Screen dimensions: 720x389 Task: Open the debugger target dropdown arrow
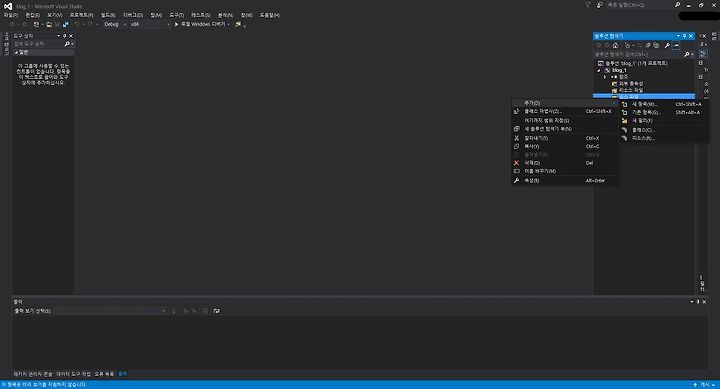click(x=229, y=24)
